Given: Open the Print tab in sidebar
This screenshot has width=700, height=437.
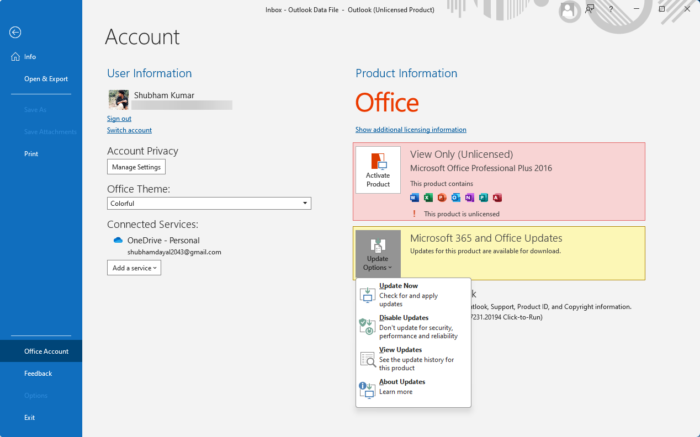Looking at the screenshot, I should click(41, 154).
